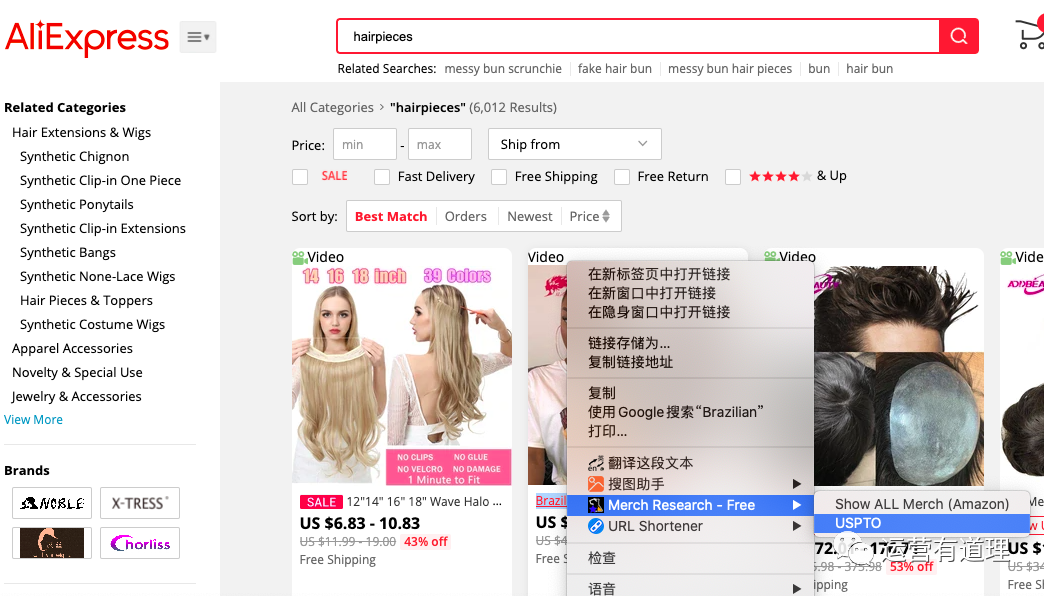Choose 复制链接地址 from context menu

coord(630,362)
